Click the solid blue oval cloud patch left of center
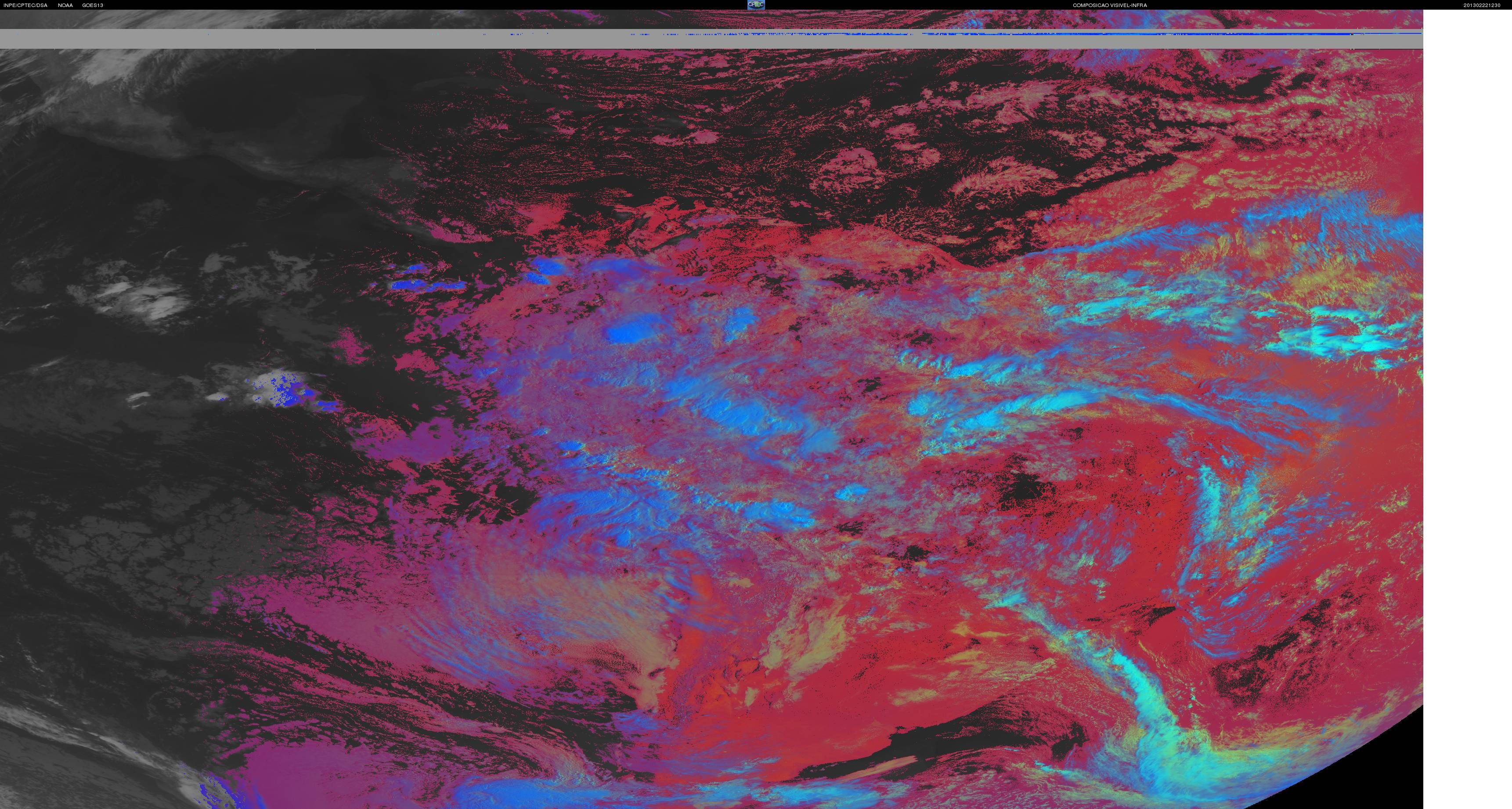Viewport: 1512px width, 809px height. [x=631, y=333]
